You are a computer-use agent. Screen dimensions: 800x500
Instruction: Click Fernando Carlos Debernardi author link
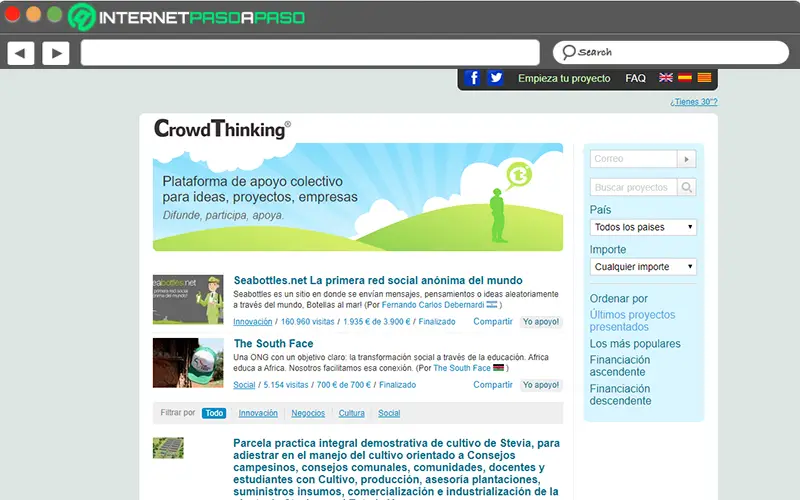coord(433,305)
